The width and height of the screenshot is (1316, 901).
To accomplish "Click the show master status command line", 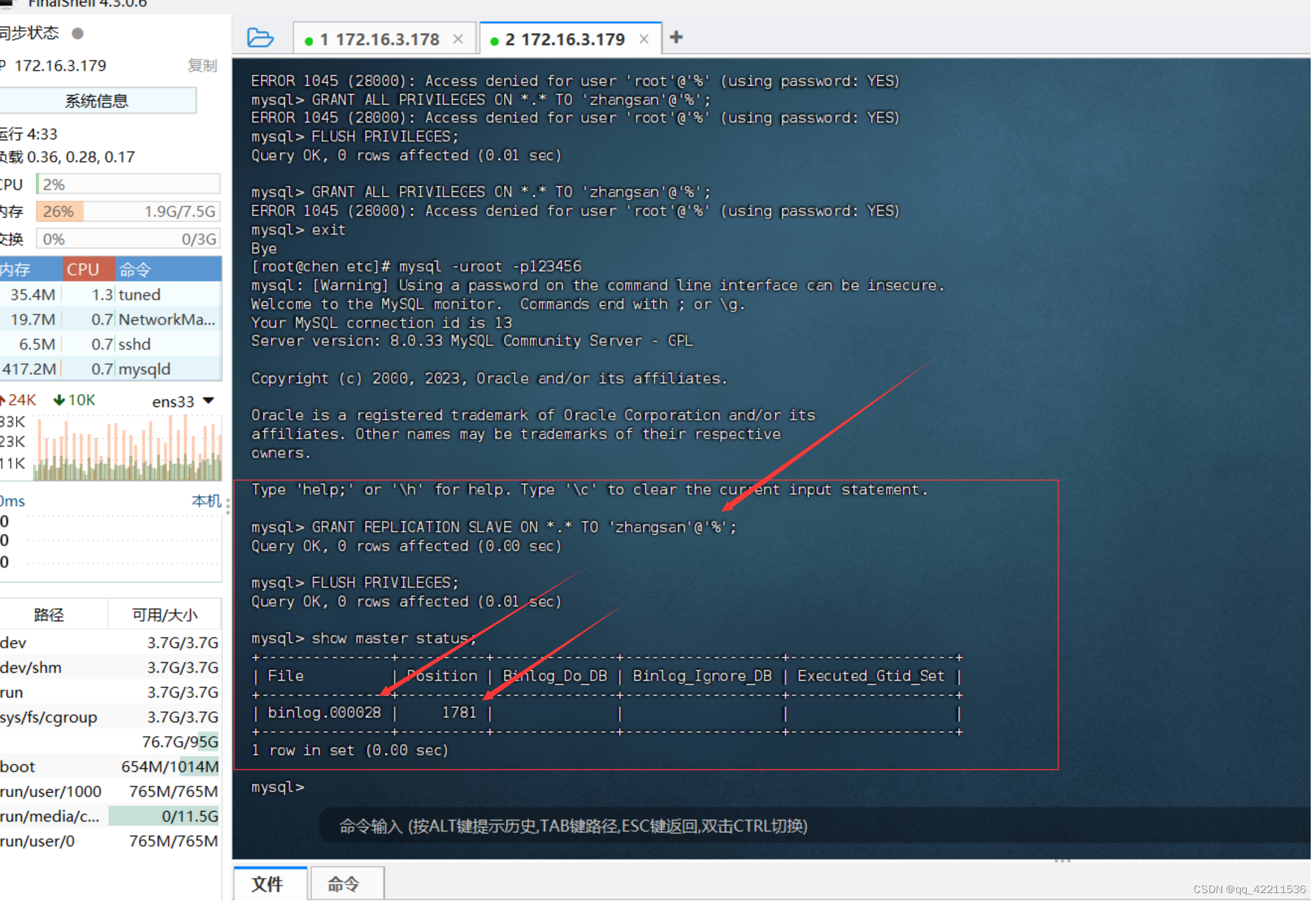I will pyautogui.click(x=364, y=639).
